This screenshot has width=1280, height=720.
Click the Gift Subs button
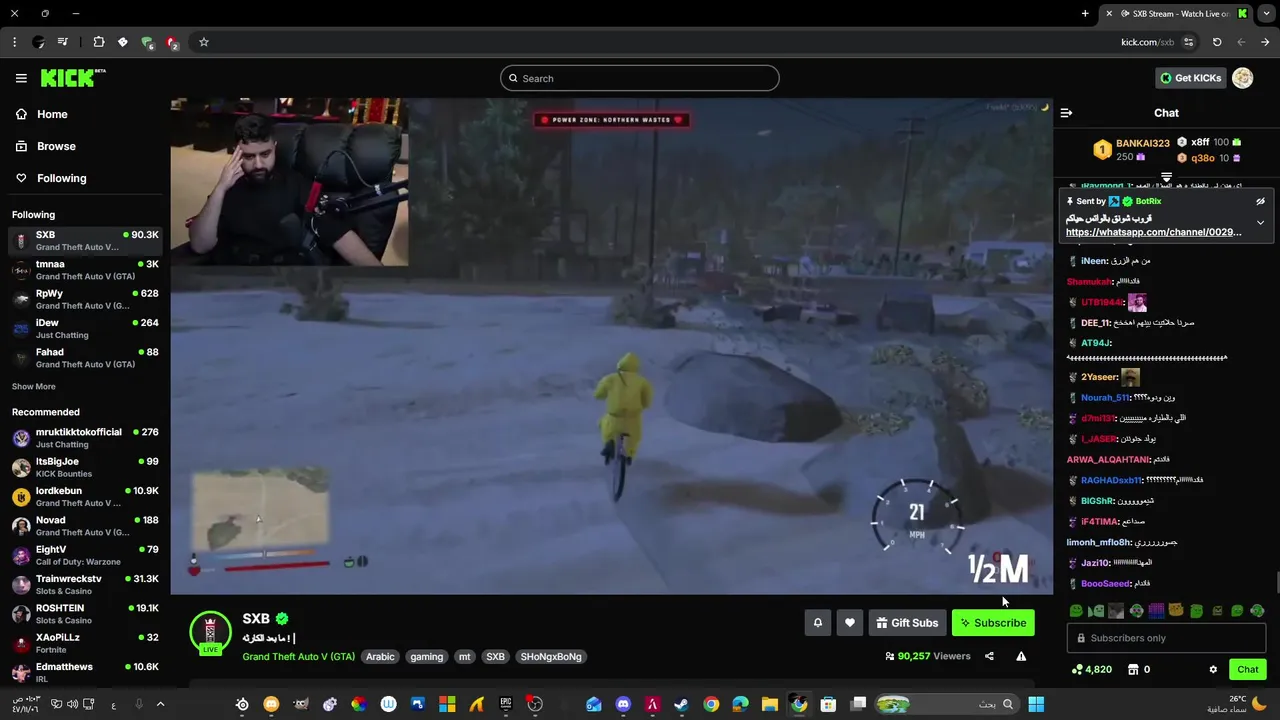click(x=907, y=623)
